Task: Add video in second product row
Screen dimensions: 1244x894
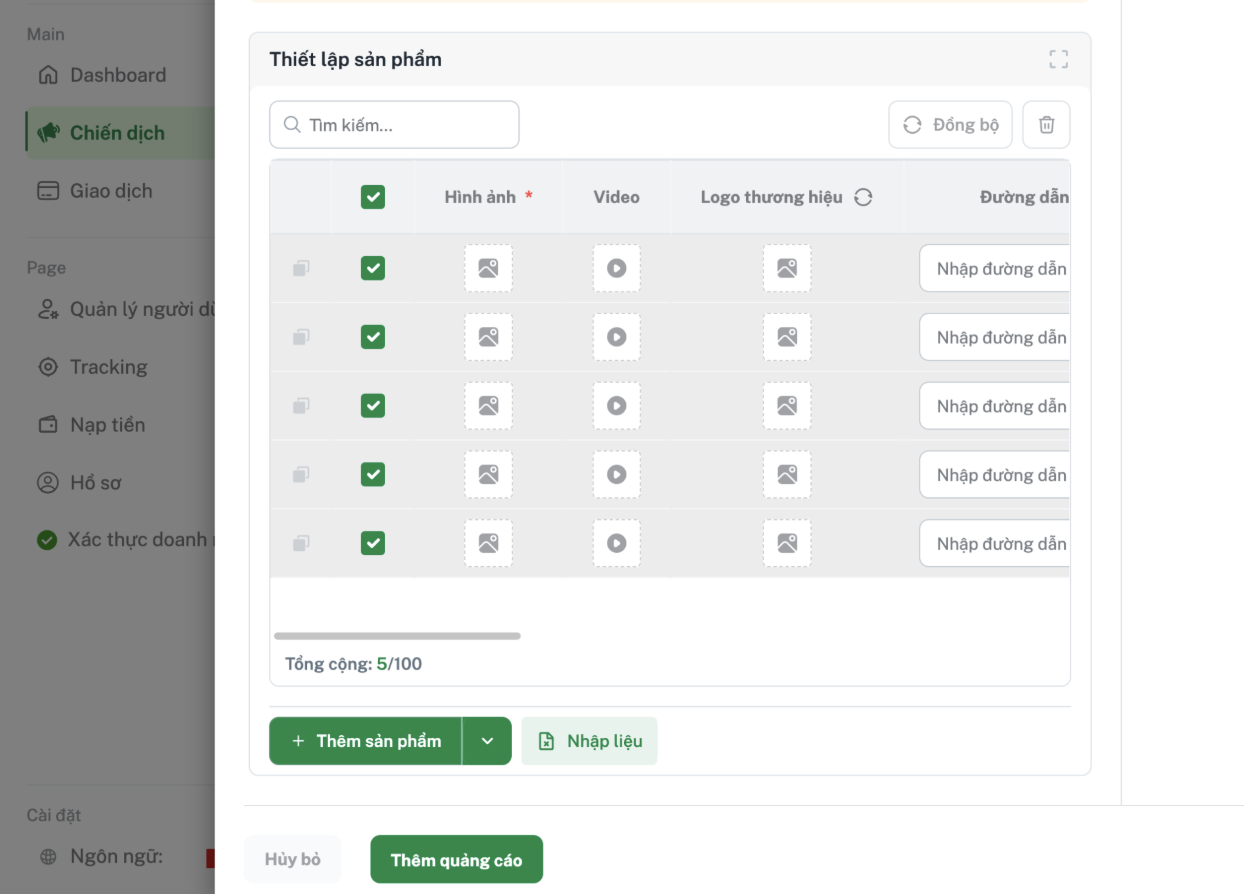Action: 616,337
